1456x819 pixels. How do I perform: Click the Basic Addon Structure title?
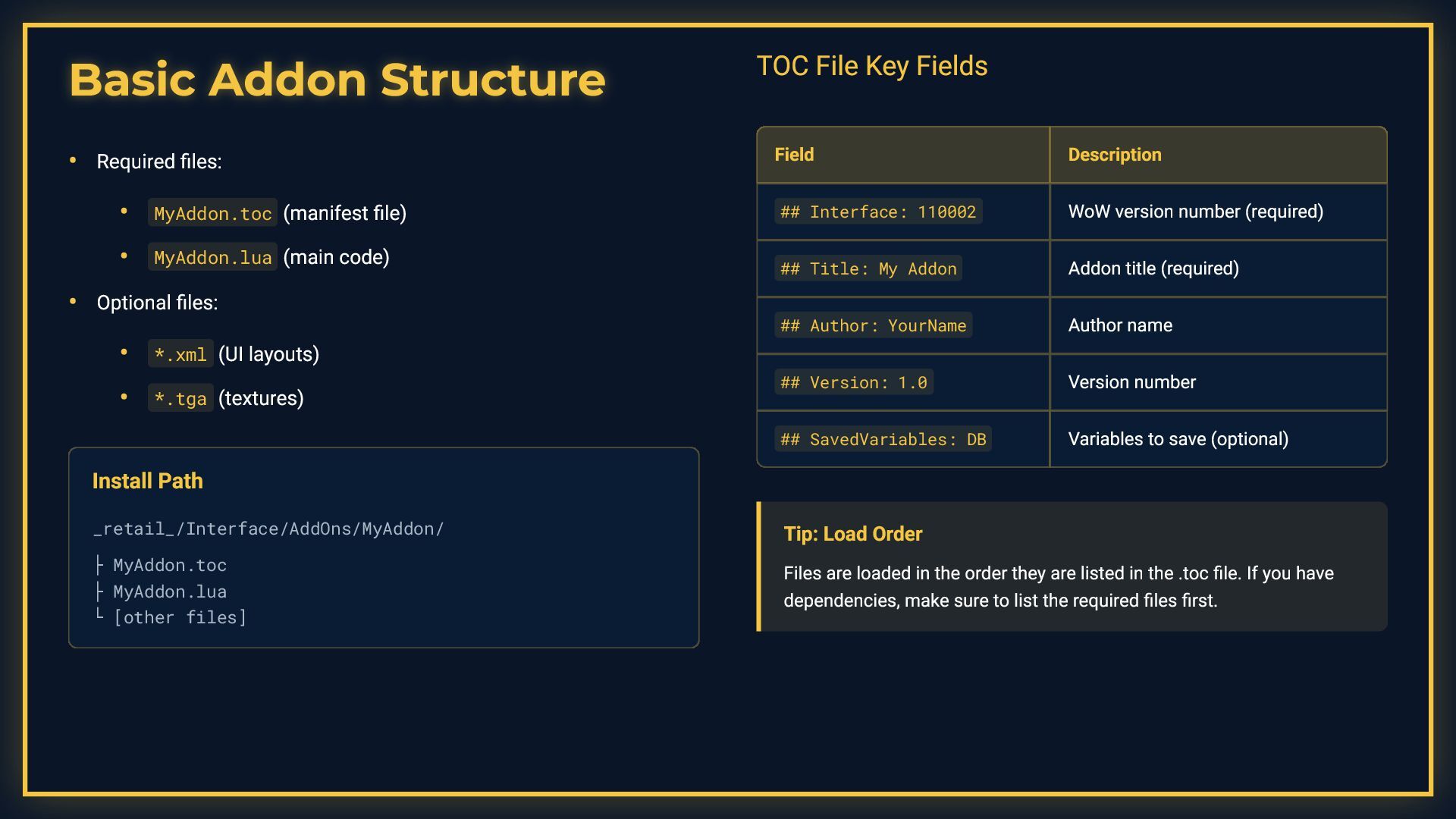337,80
